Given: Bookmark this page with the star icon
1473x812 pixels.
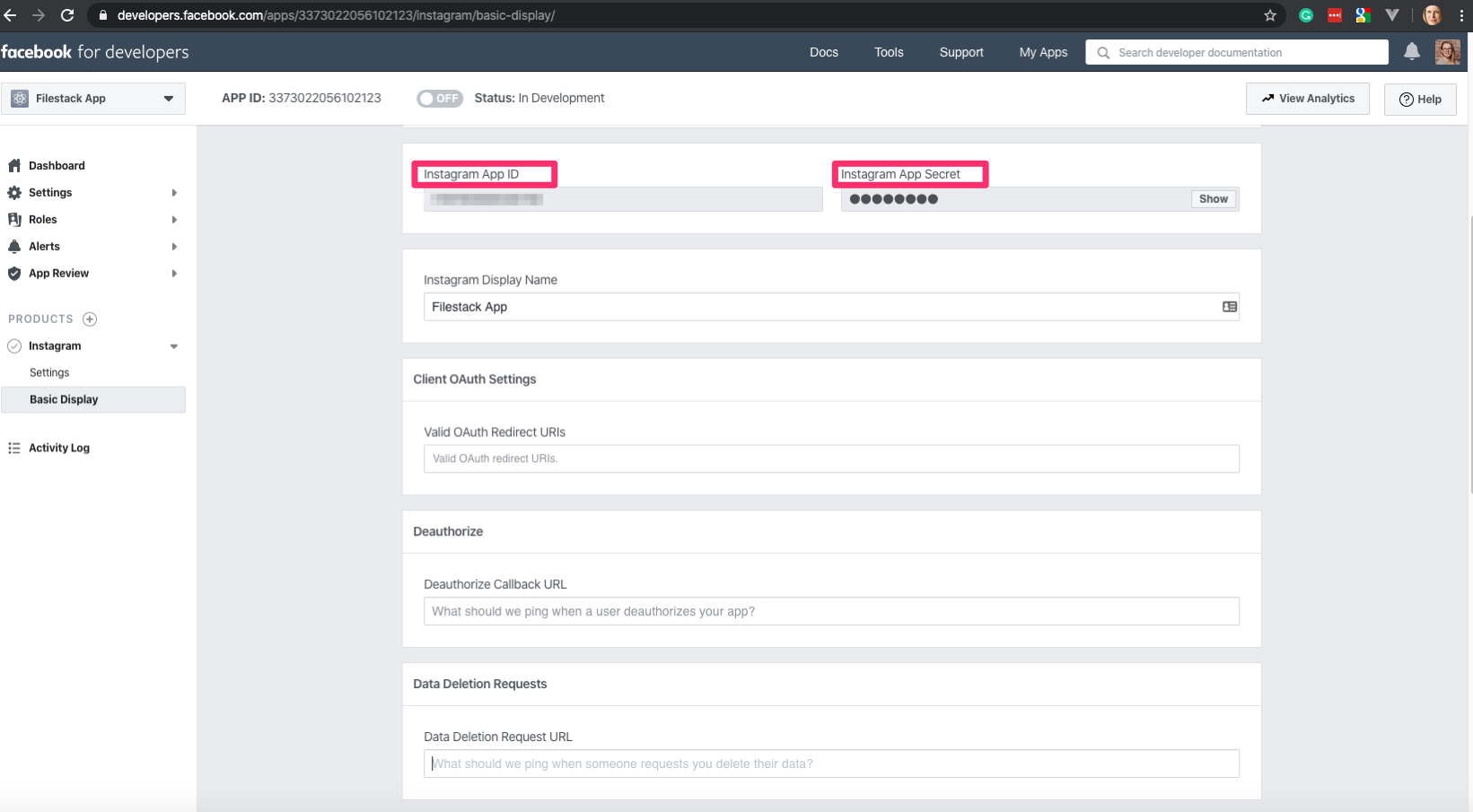Looking at the screenshot, I should (1270, 15).
